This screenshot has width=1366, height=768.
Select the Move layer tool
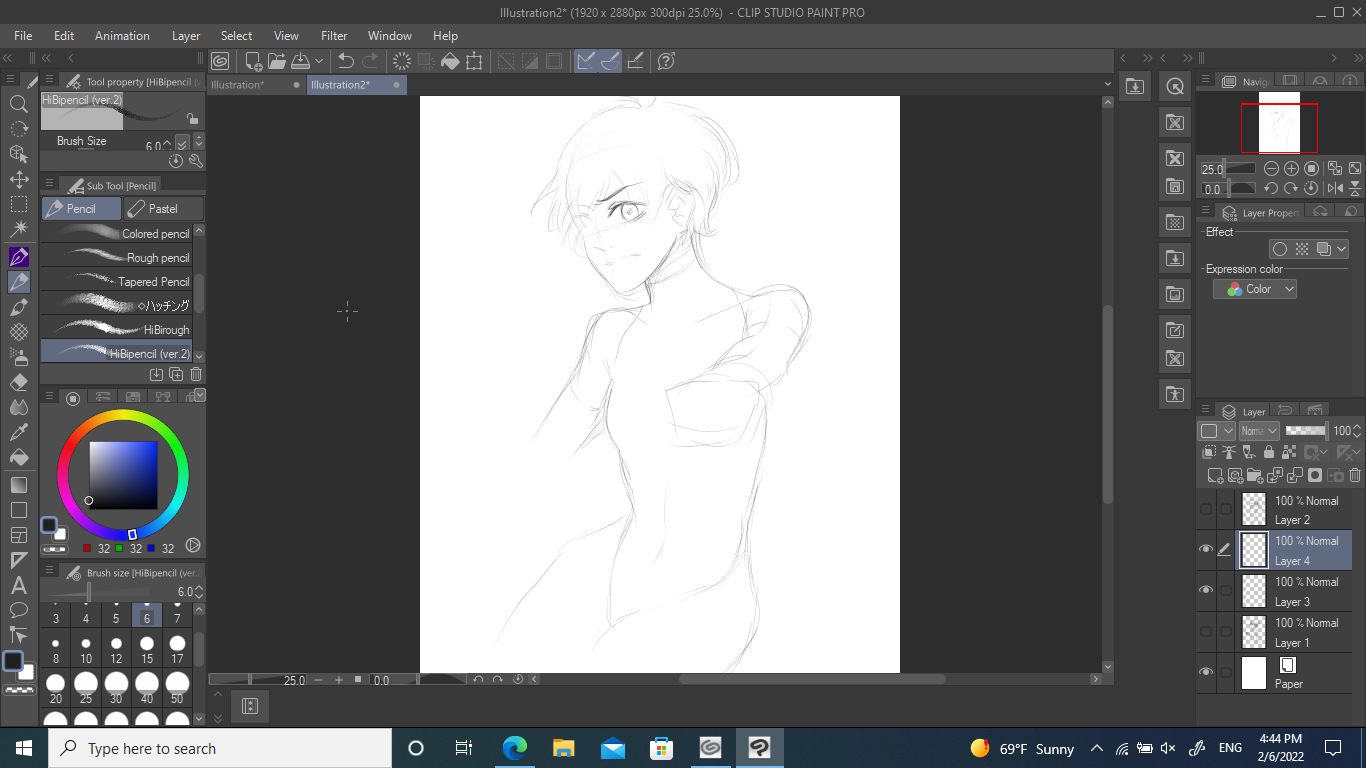click(x=18, y=179)
